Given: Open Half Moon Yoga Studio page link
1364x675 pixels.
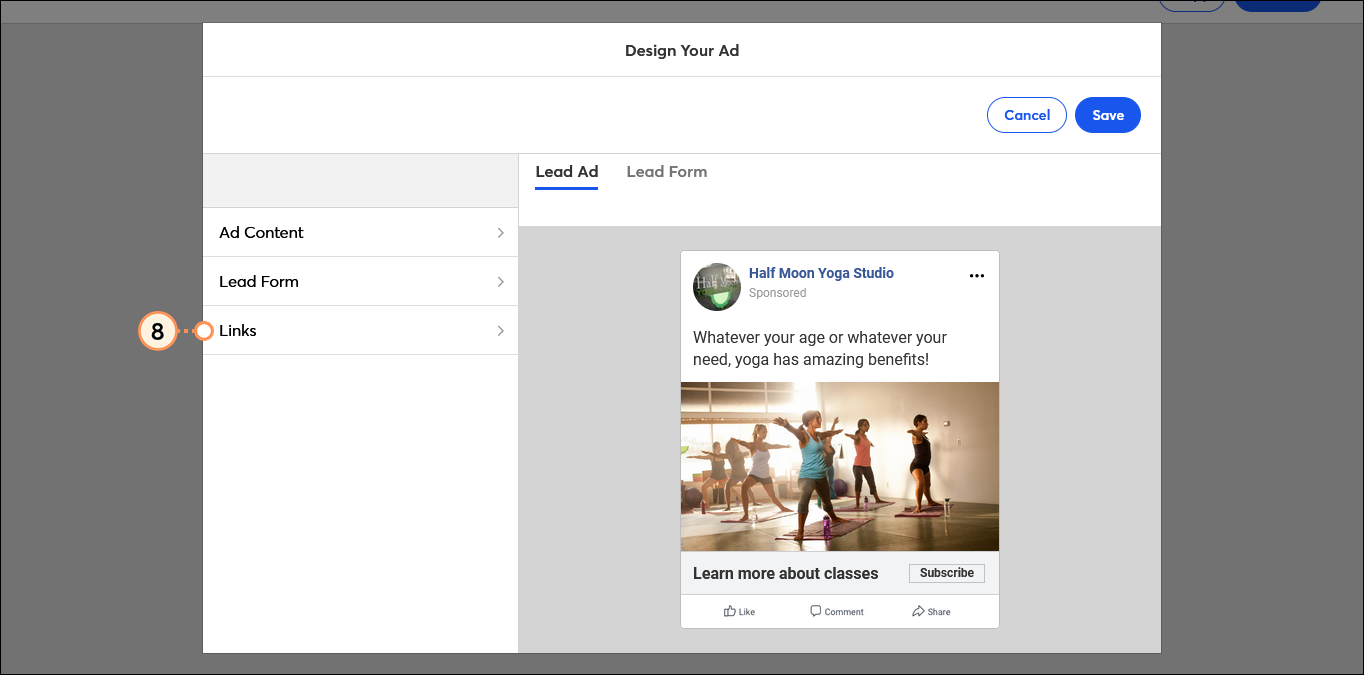Looking at the screenshot, I should pos(821,273).
